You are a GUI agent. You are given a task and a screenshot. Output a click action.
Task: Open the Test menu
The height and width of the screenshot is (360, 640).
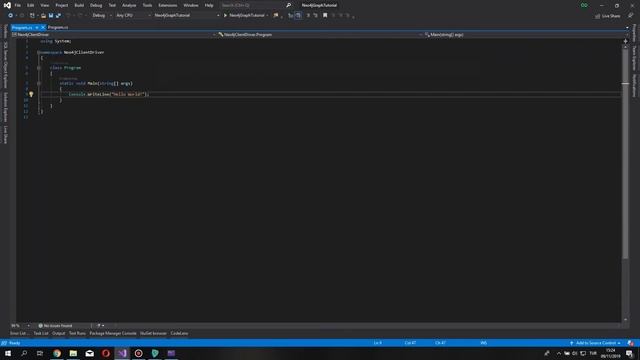[x=112, y=5]
